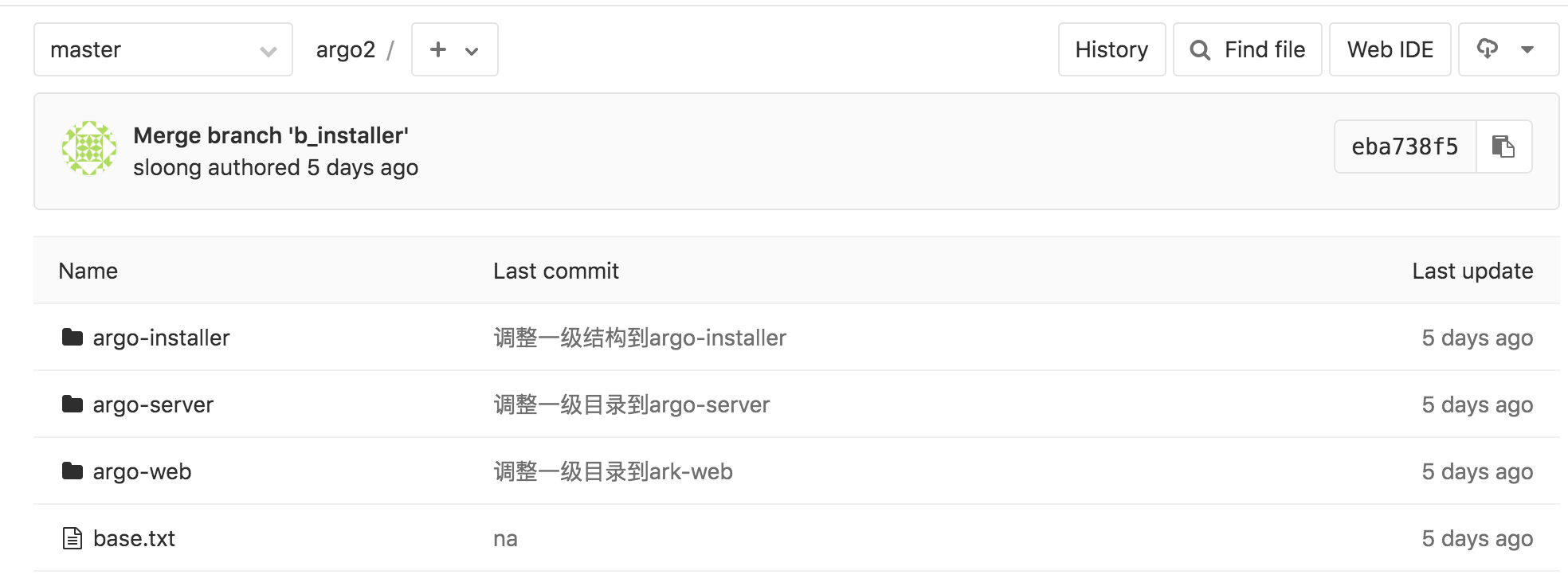
Task: Copy the commit SHA using the copy icon
Action: click(x=1504, y=146)
